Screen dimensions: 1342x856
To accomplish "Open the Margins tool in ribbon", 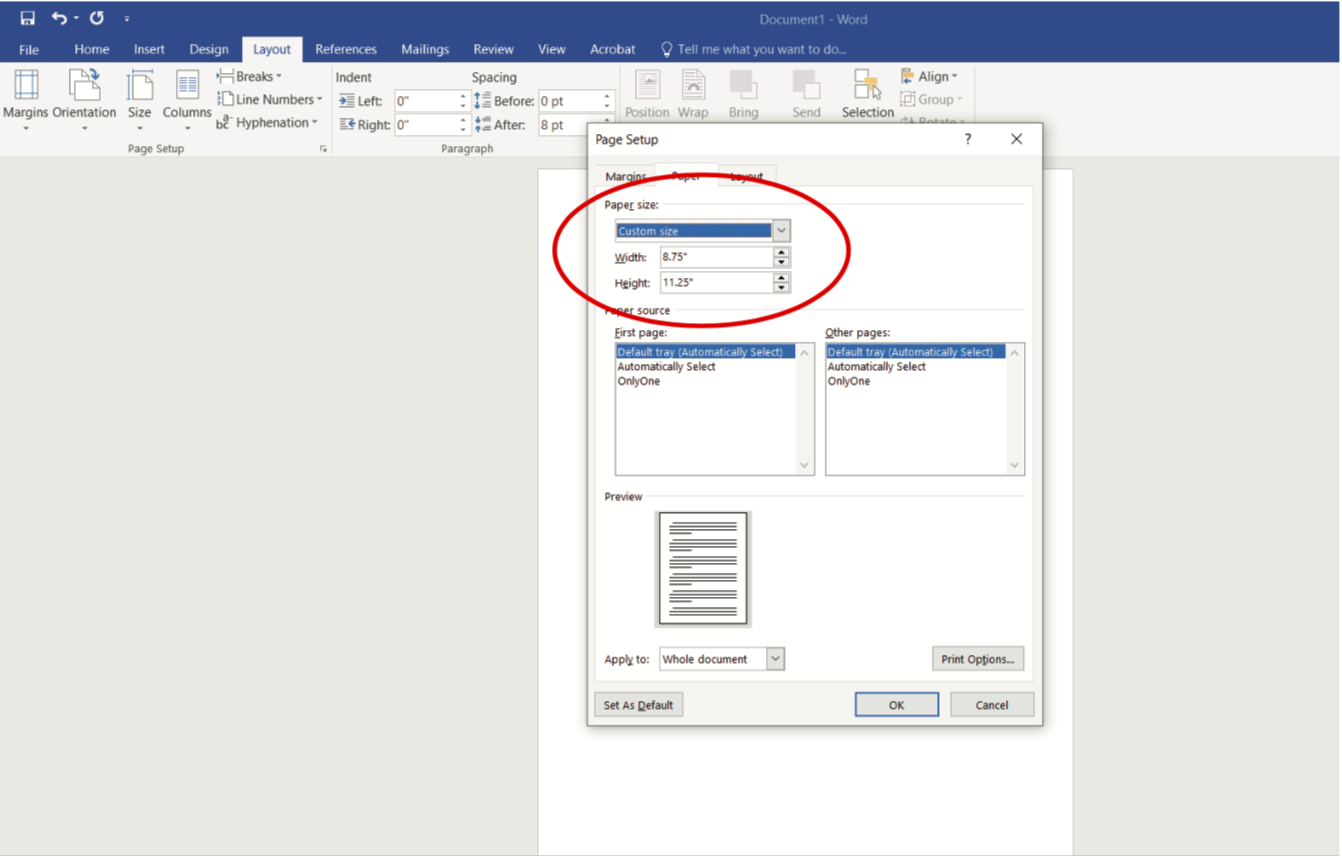I will coord(26,98).
